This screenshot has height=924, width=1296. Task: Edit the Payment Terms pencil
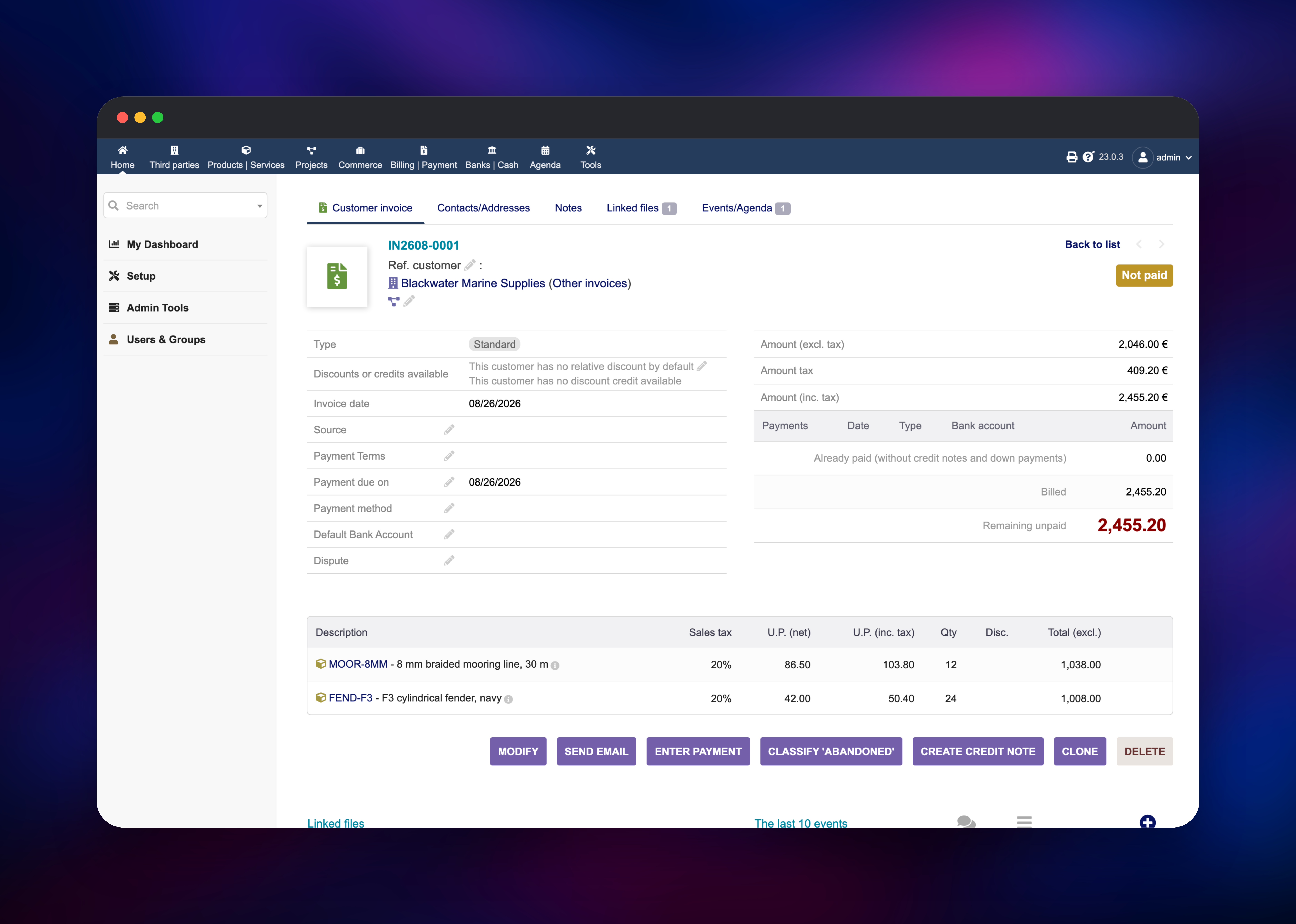click(449, 456)
